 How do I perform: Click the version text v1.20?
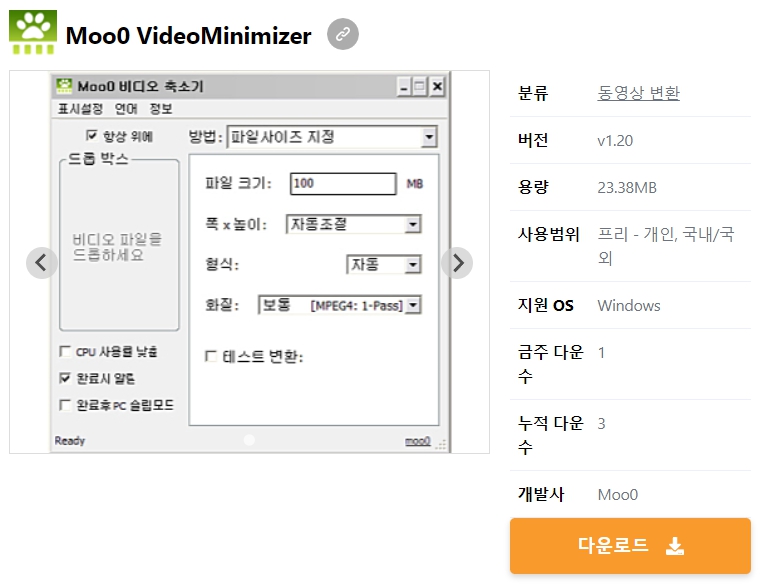(x=615, y=141)
